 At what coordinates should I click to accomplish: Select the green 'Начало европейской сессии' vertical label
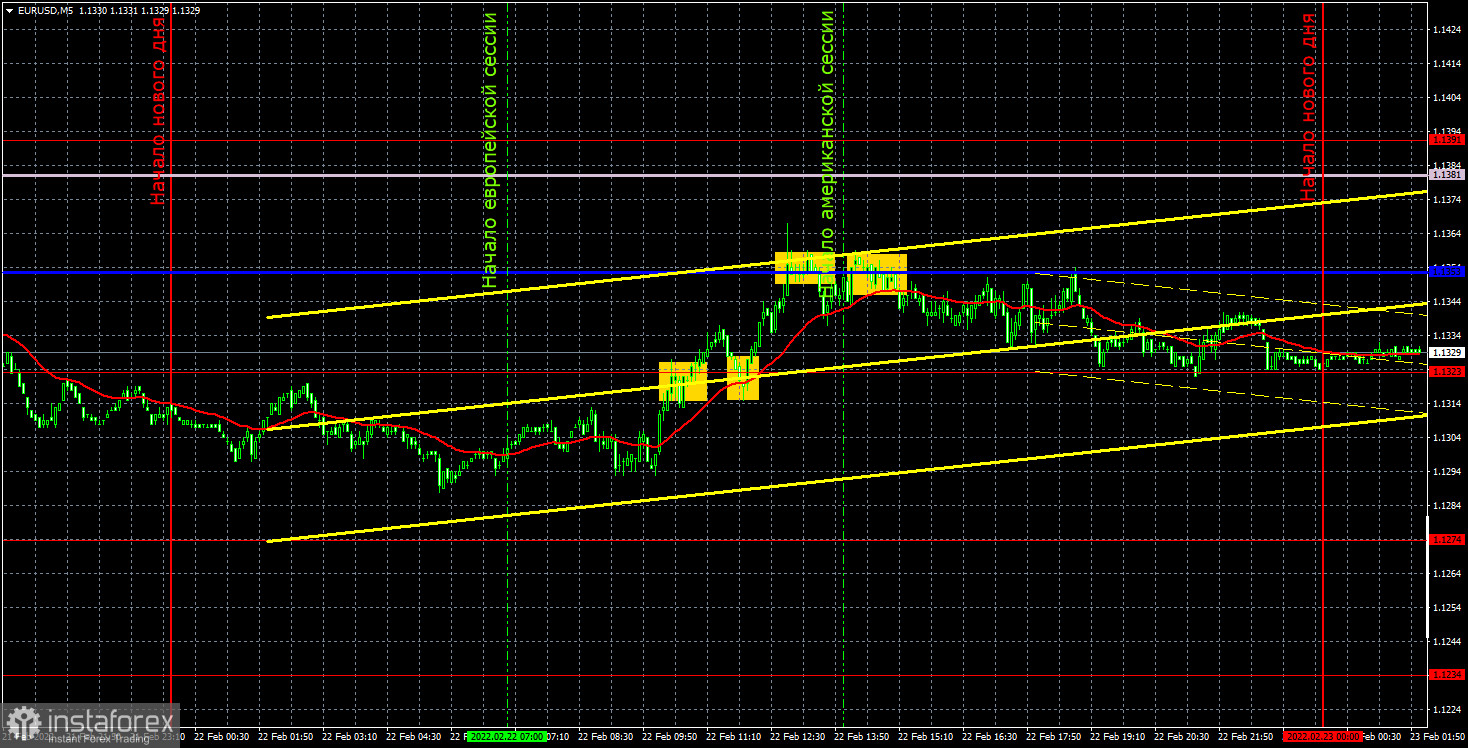(x=489, y=152)
